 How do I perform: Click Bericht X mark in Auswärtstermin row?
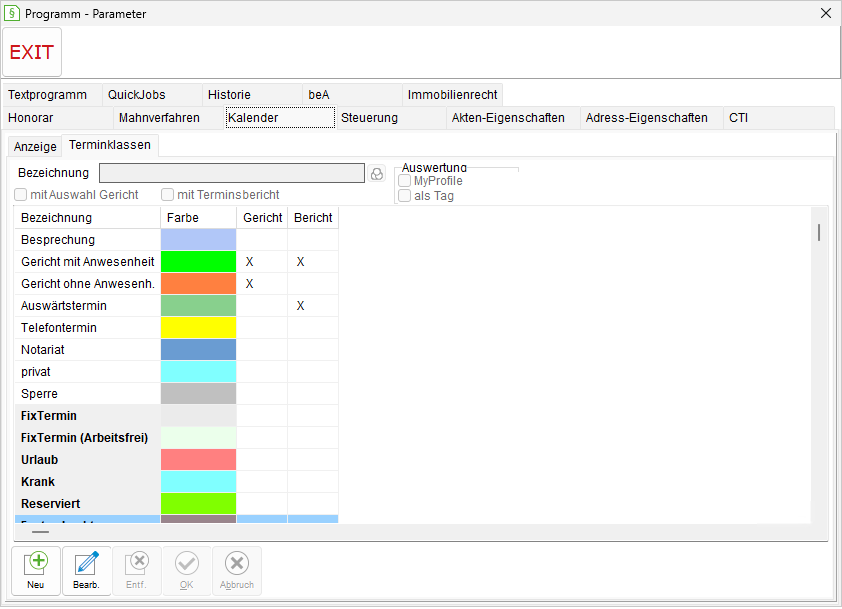[300, 306]
